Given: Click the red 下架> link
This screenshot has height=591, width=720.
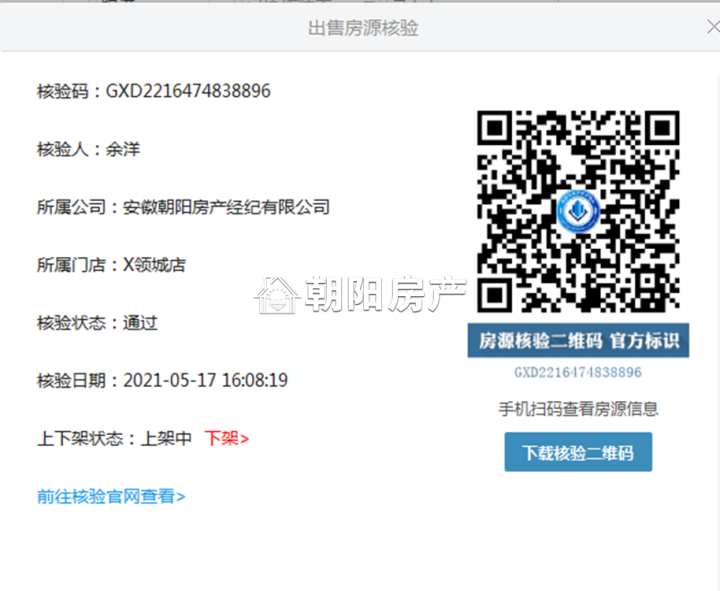Looking at the screenshot, I should click(227, 439).
